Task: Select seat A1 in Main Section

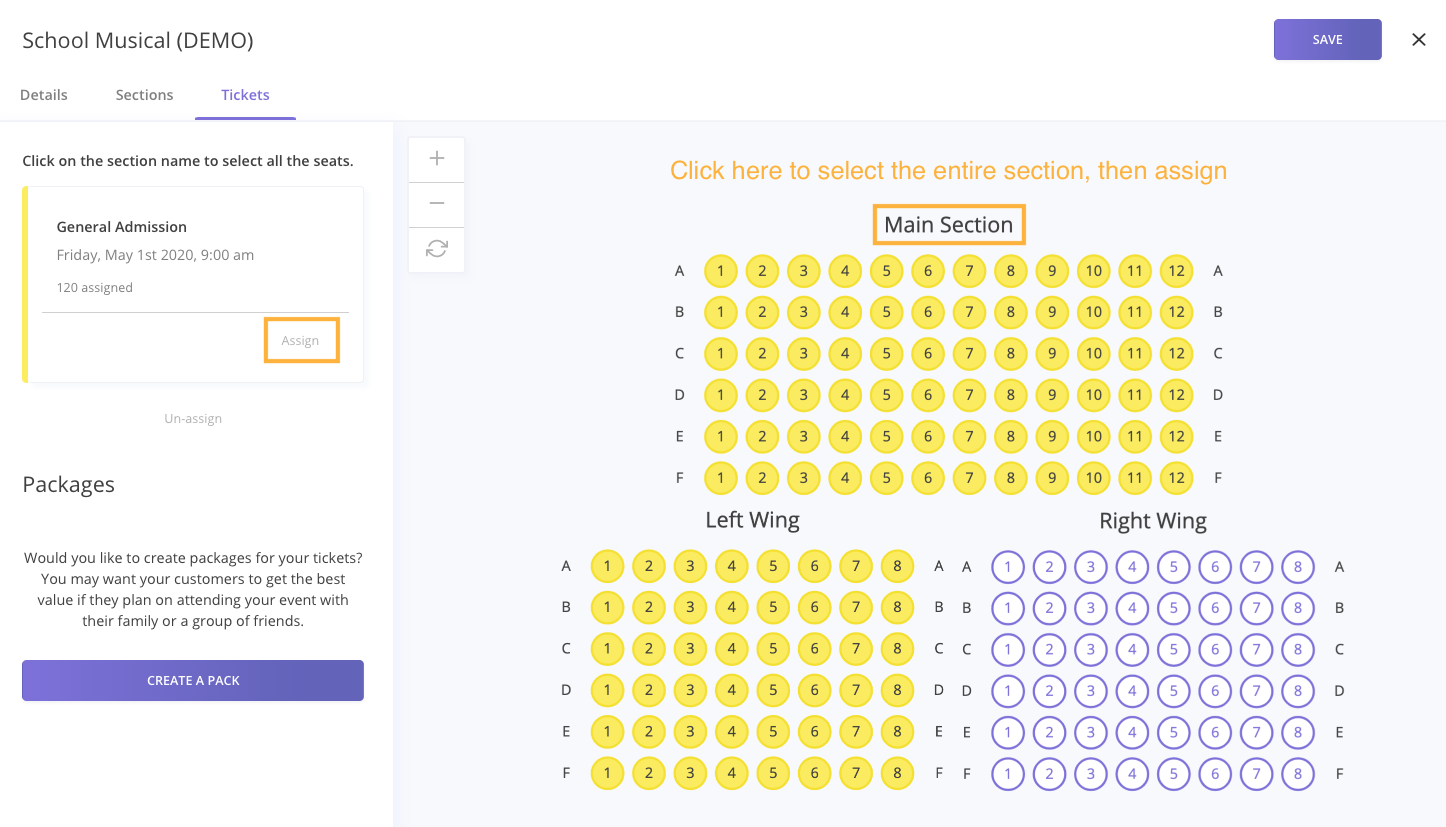Action: pos(720,271)
